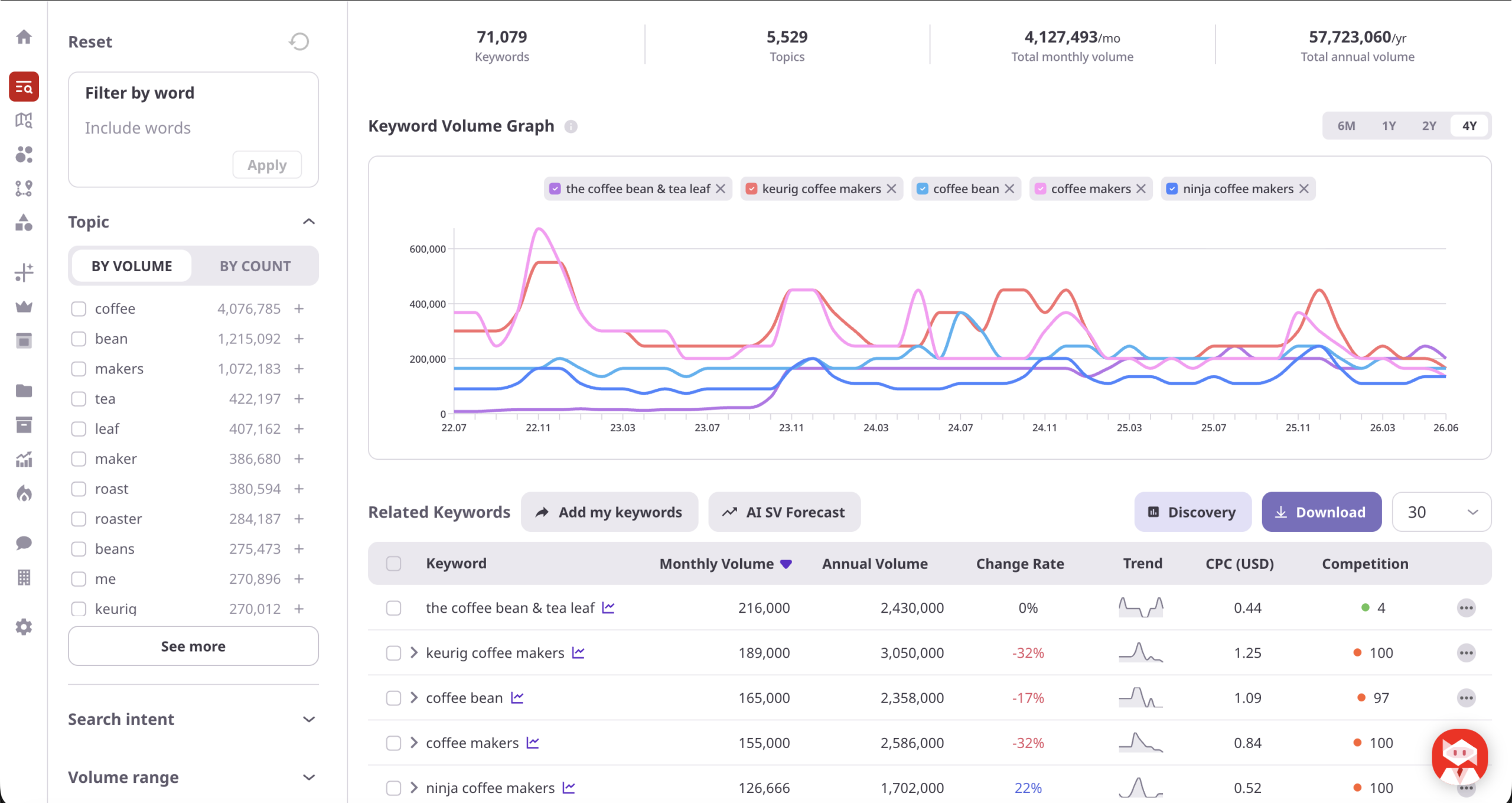This screenshot has height=803, width=1512.
Task: Check the coffee topic checkbox
Action: click(79, 309)
